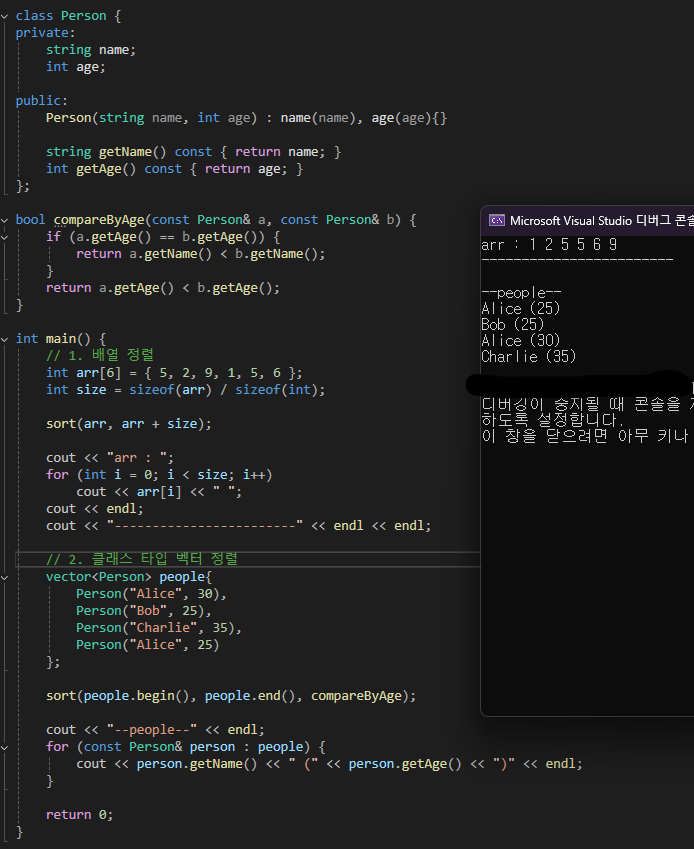Viewport: 694px width, 849px height.
Task: Click 'Person("Alice", 30),' in the vector initializer
Action: [152, 594]
